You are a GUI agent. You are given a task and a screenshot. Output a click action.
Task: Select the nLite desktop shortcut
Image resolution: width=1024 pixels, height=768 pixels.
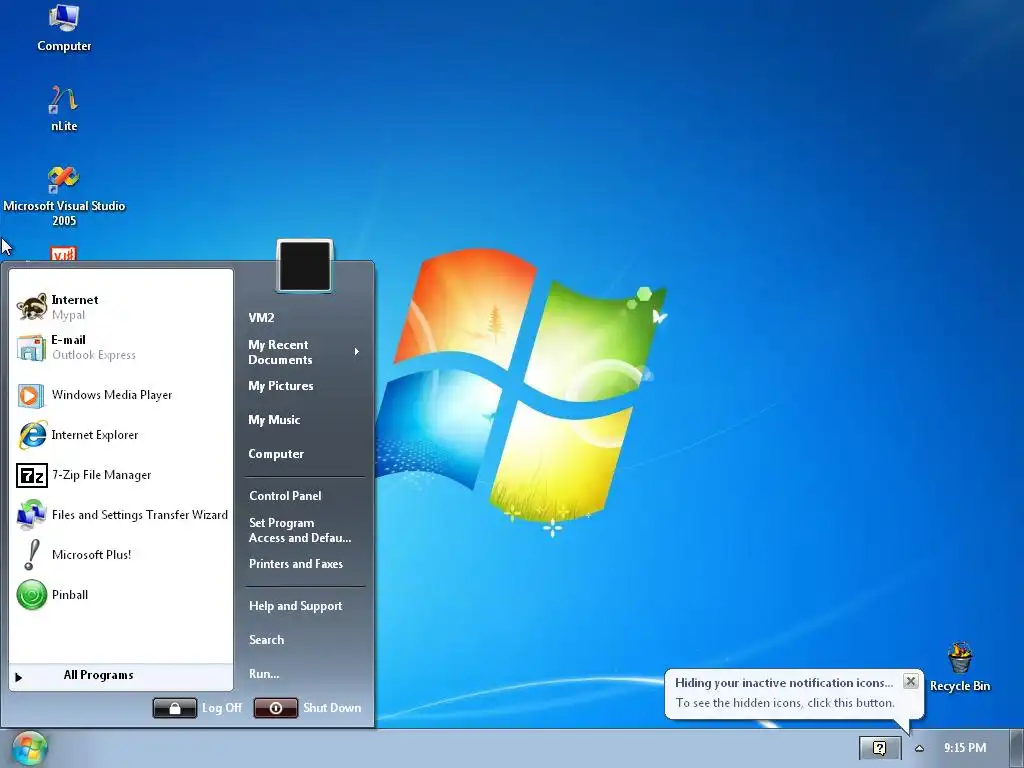point(64,108)
